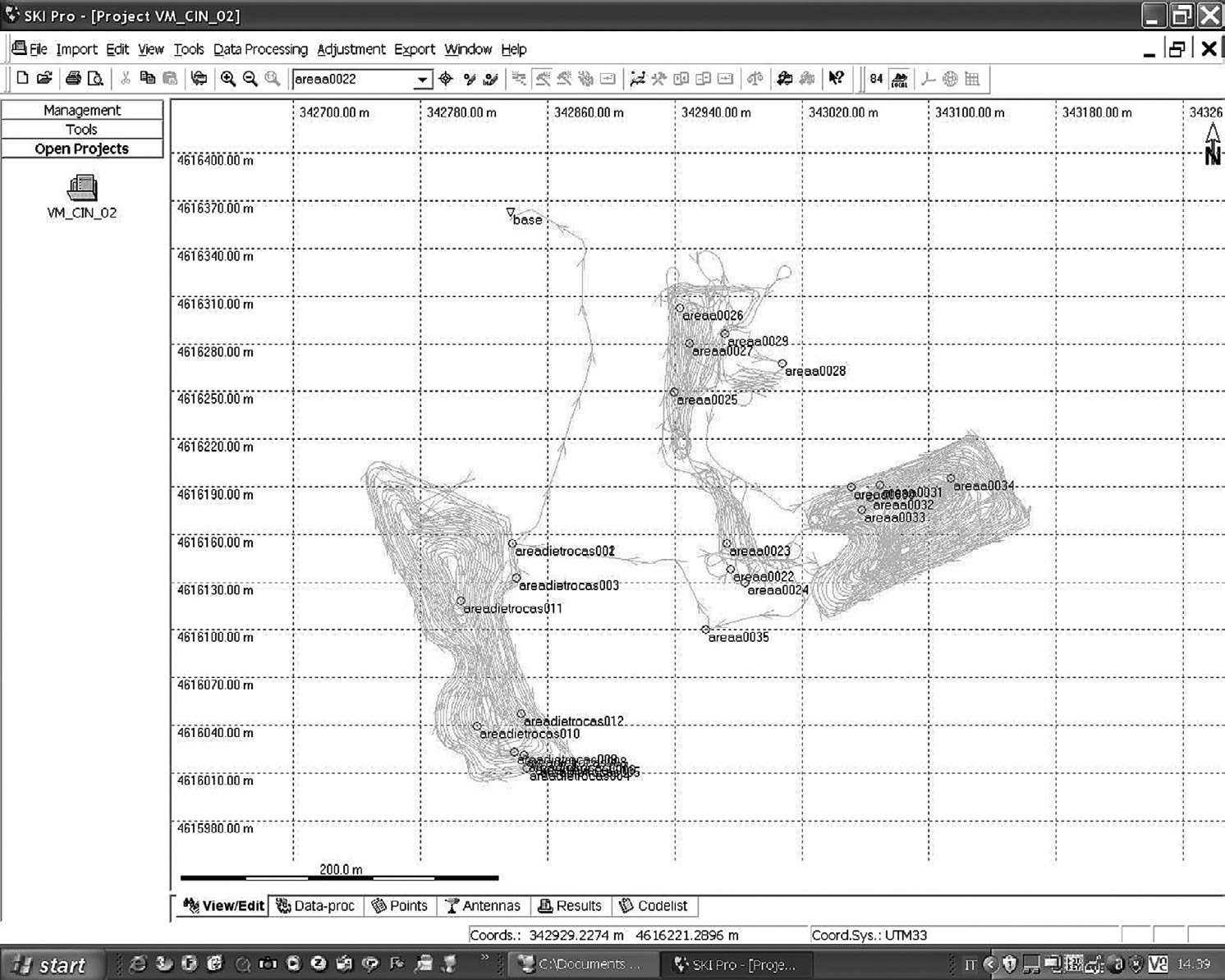
Task: Open the point selection dropdown arrow
Action: tap(422, 79)
